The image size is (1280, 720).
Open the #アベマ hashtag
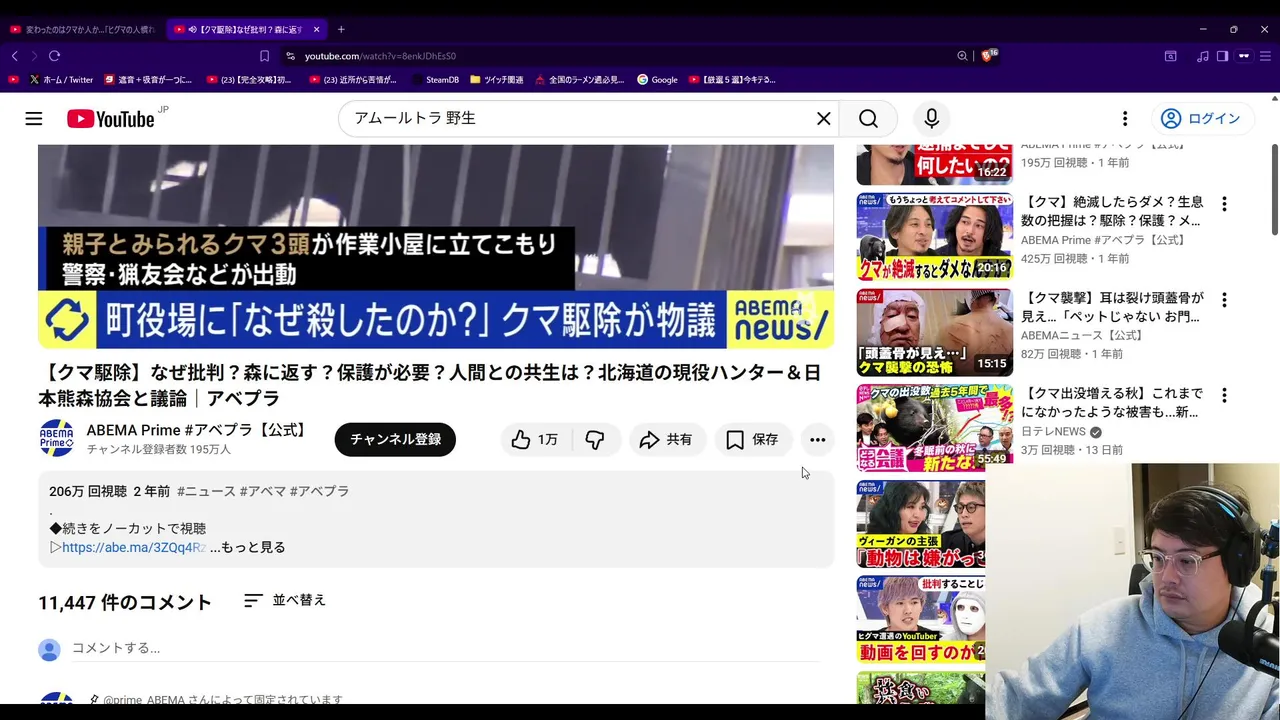262,491
